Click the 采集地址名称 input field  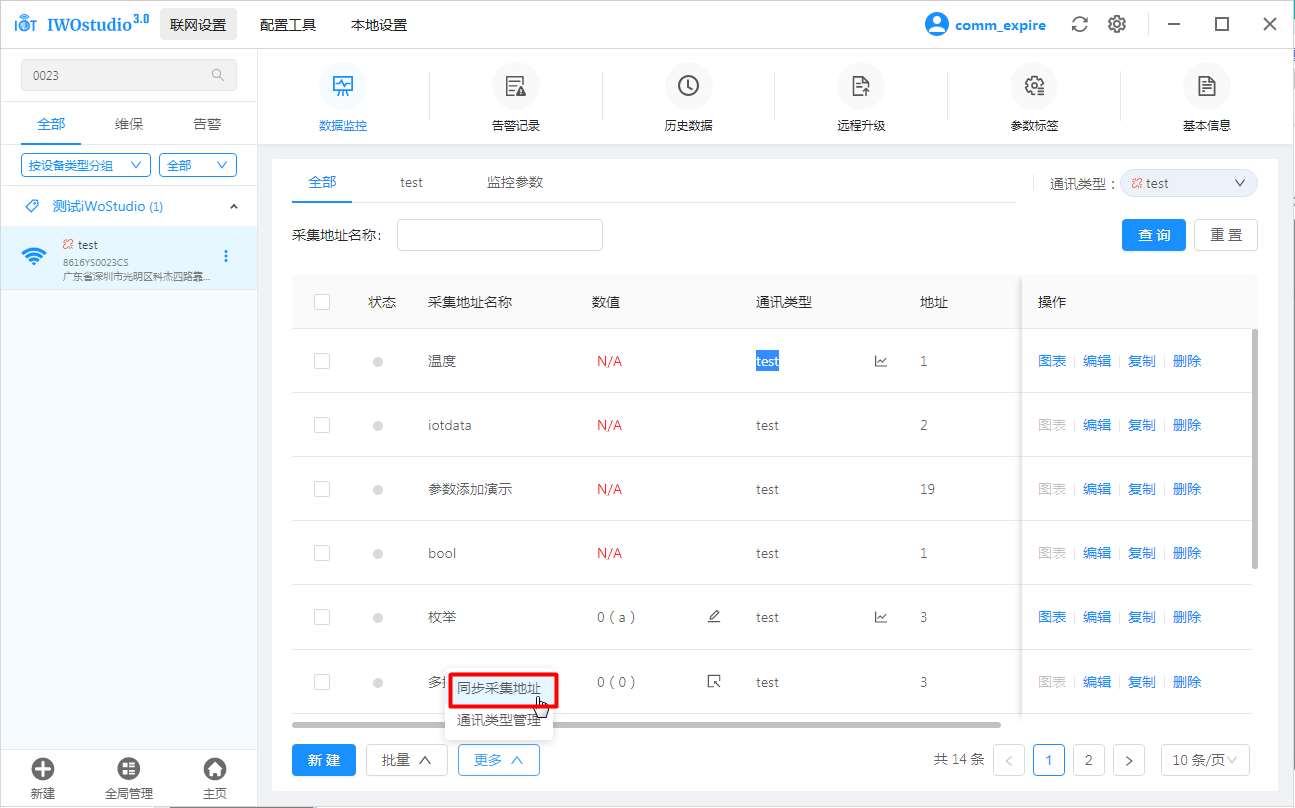tap(499, 235)
